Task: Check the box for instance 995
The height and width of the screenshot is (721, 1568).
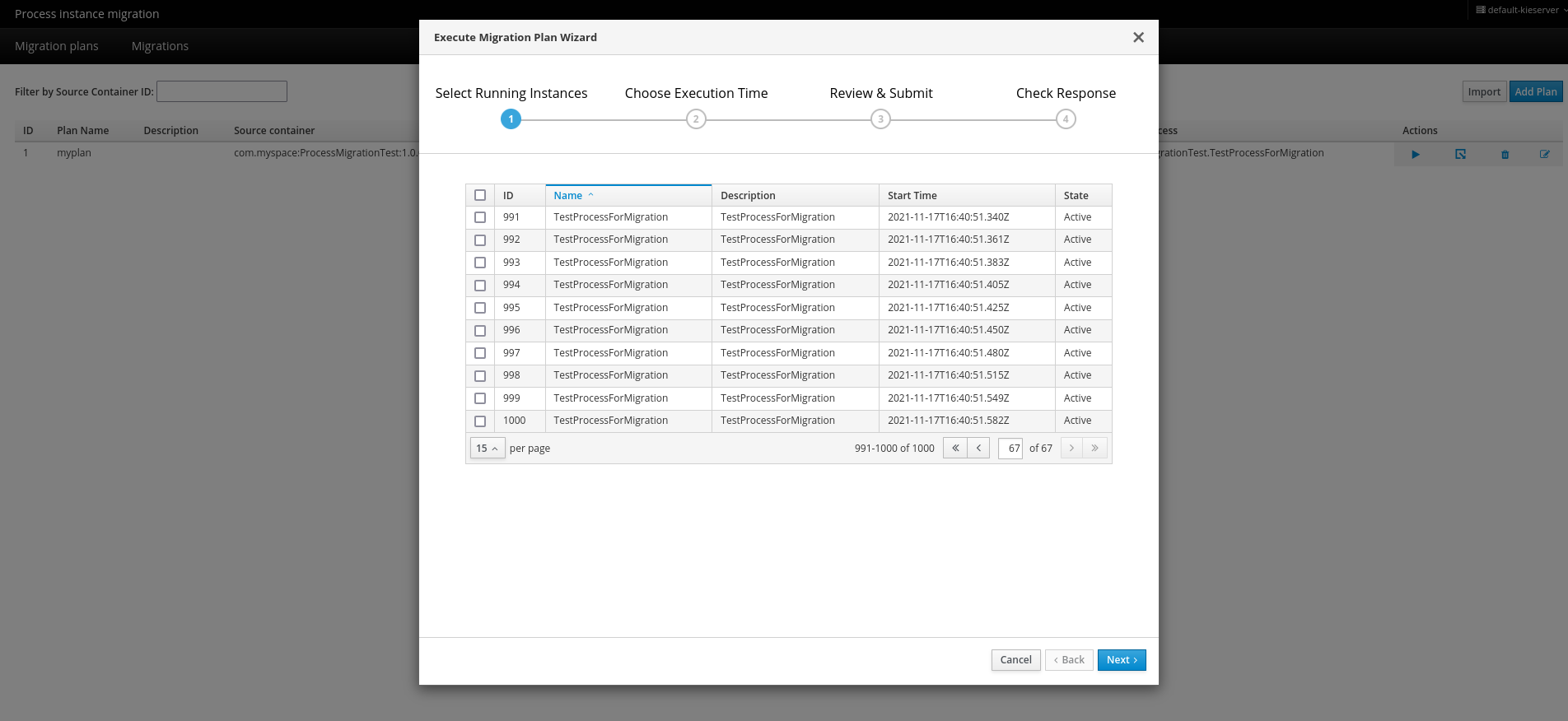Action: [480, 308]
